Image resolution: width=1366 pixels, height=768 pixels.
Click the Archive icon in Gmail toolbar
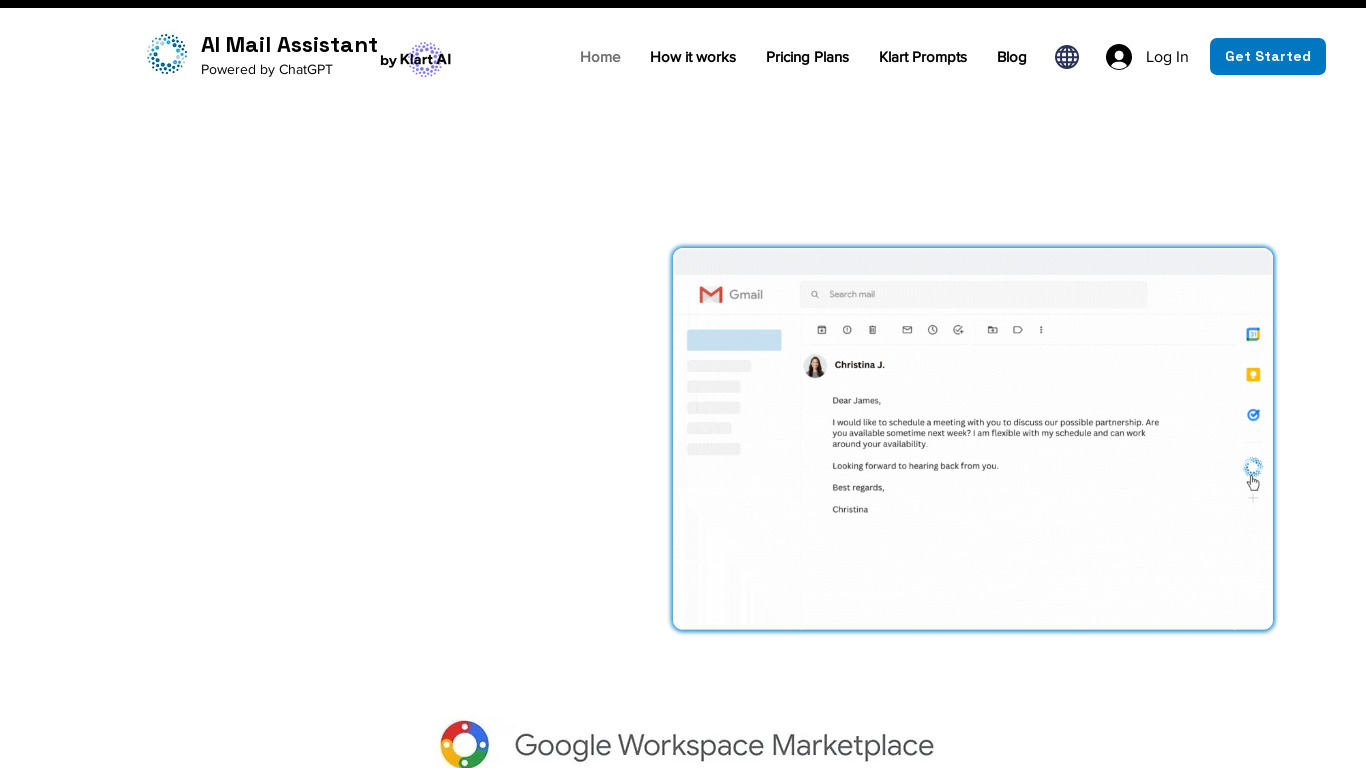point(822,330)
